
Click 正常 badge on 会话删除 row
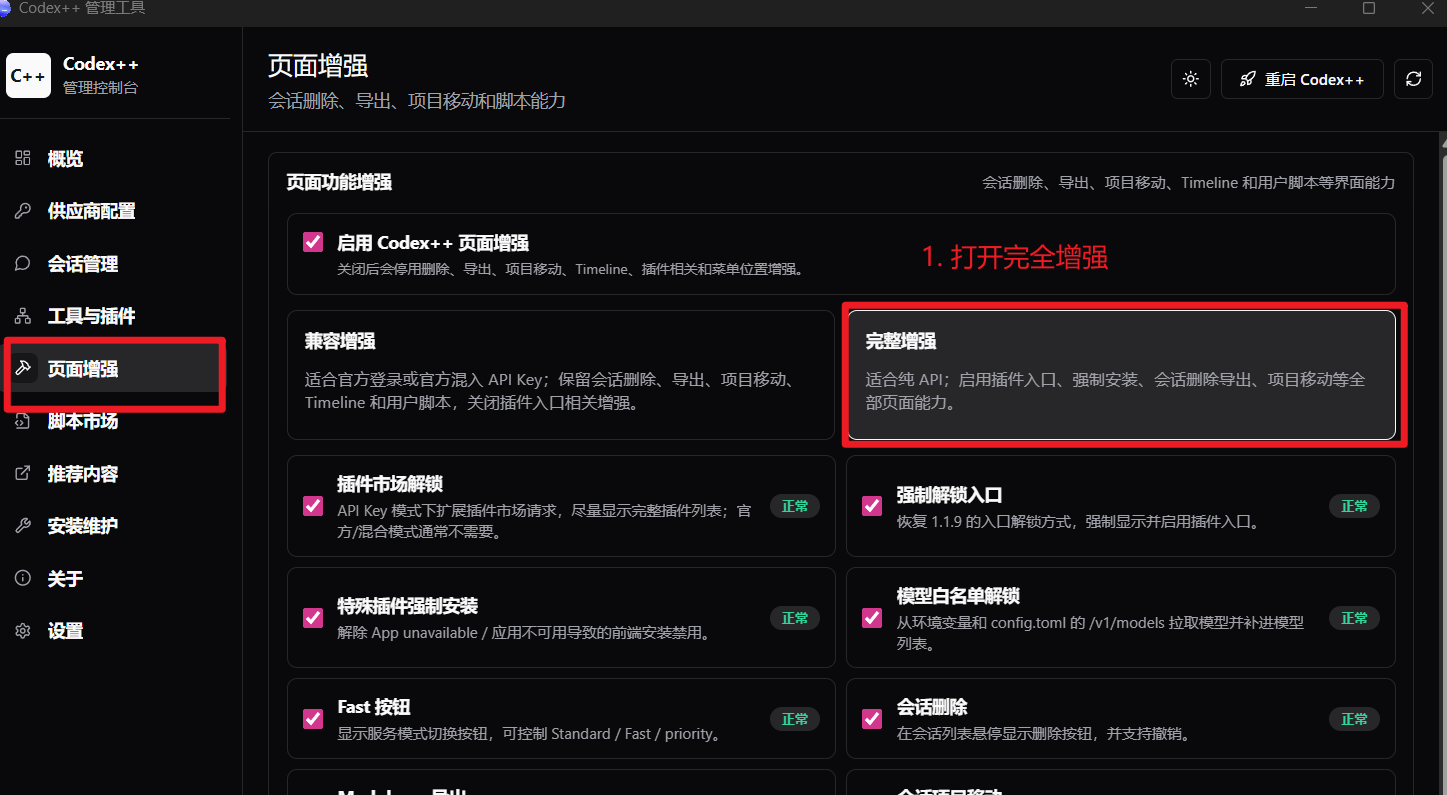1354,719
